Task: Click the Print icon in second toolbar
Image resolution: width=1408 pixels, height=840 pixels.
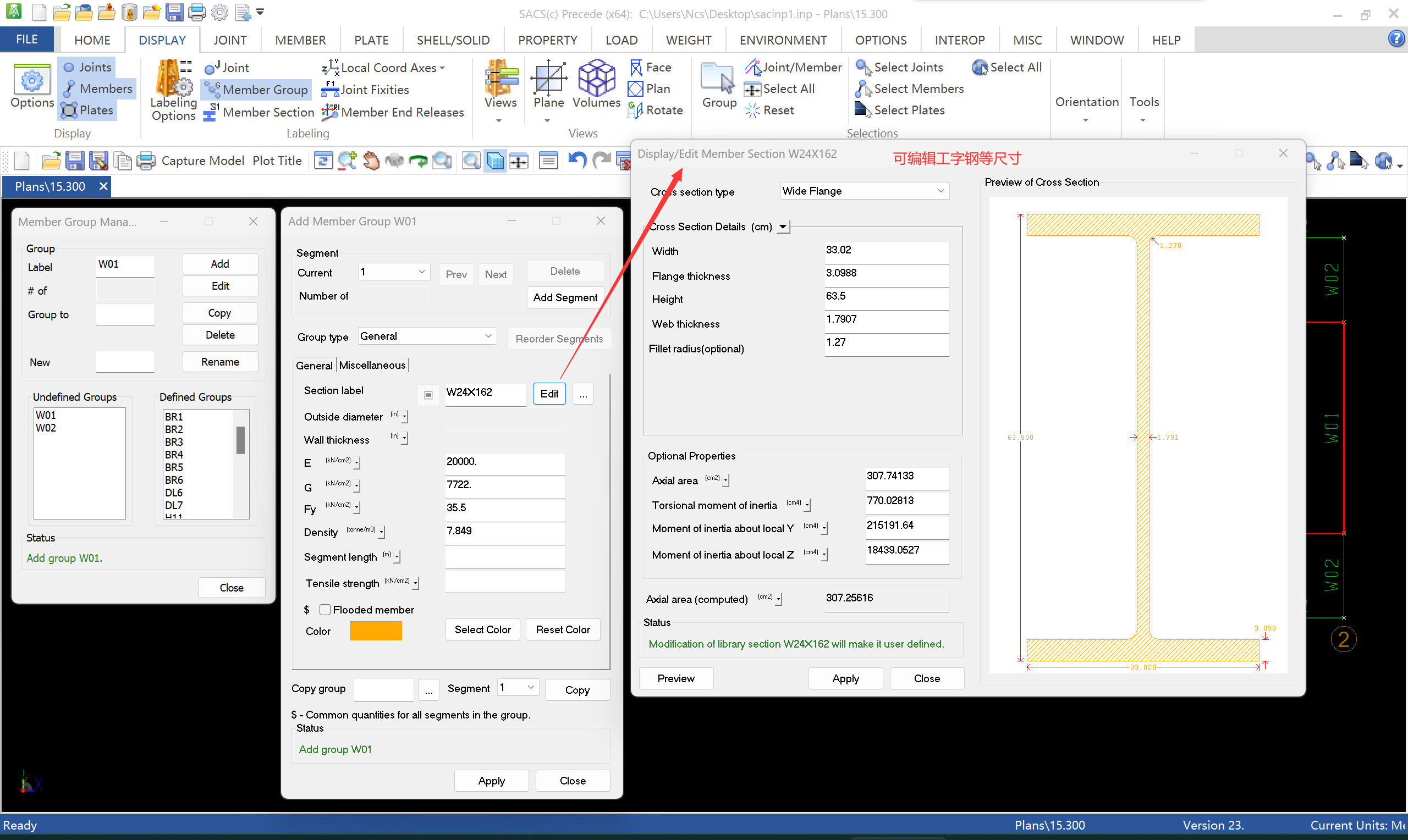Action: click(146, 161)
